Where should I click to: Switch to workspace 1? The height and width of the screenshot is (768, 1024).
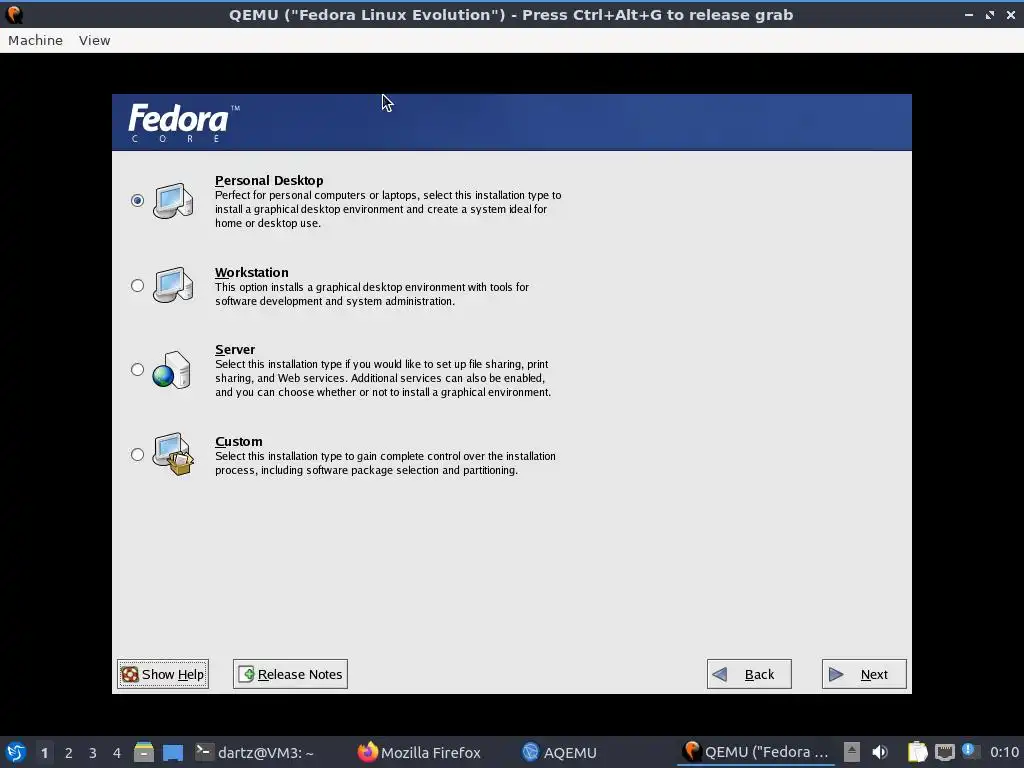pyautogui.click(x=44, y=753)
